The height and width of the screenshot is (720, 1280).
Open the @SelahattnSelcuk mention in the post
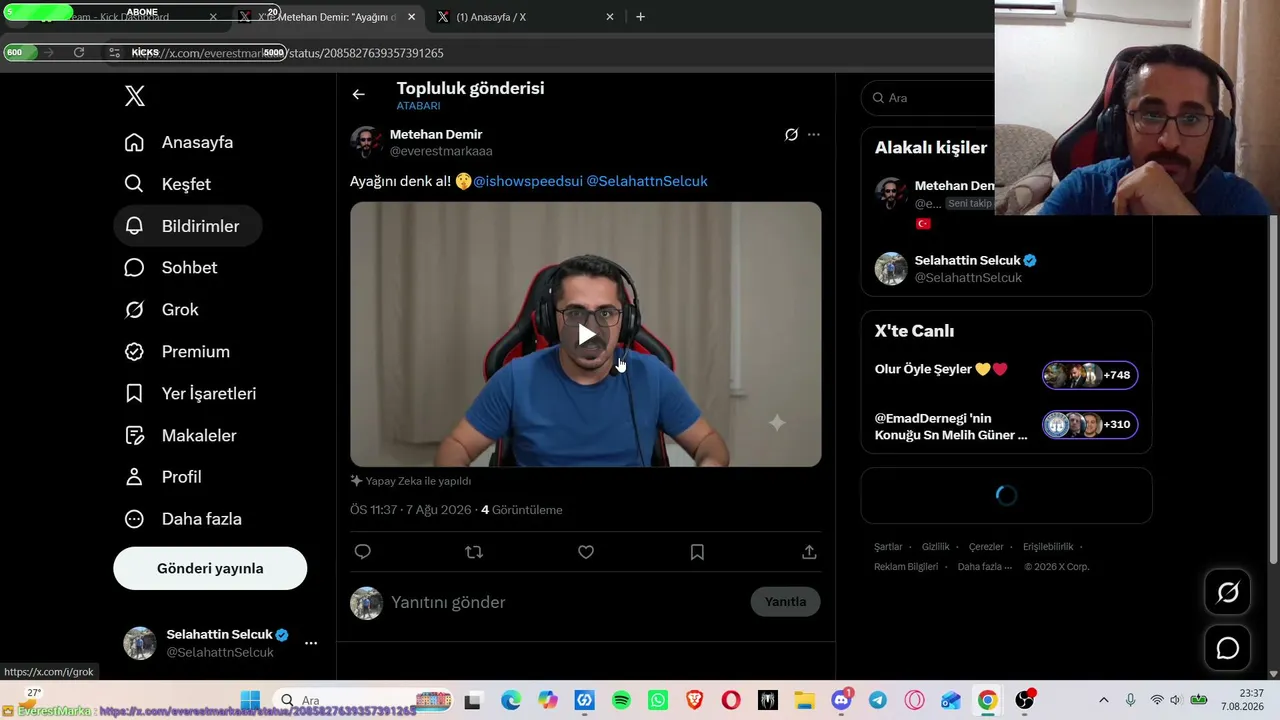[647, 181]
